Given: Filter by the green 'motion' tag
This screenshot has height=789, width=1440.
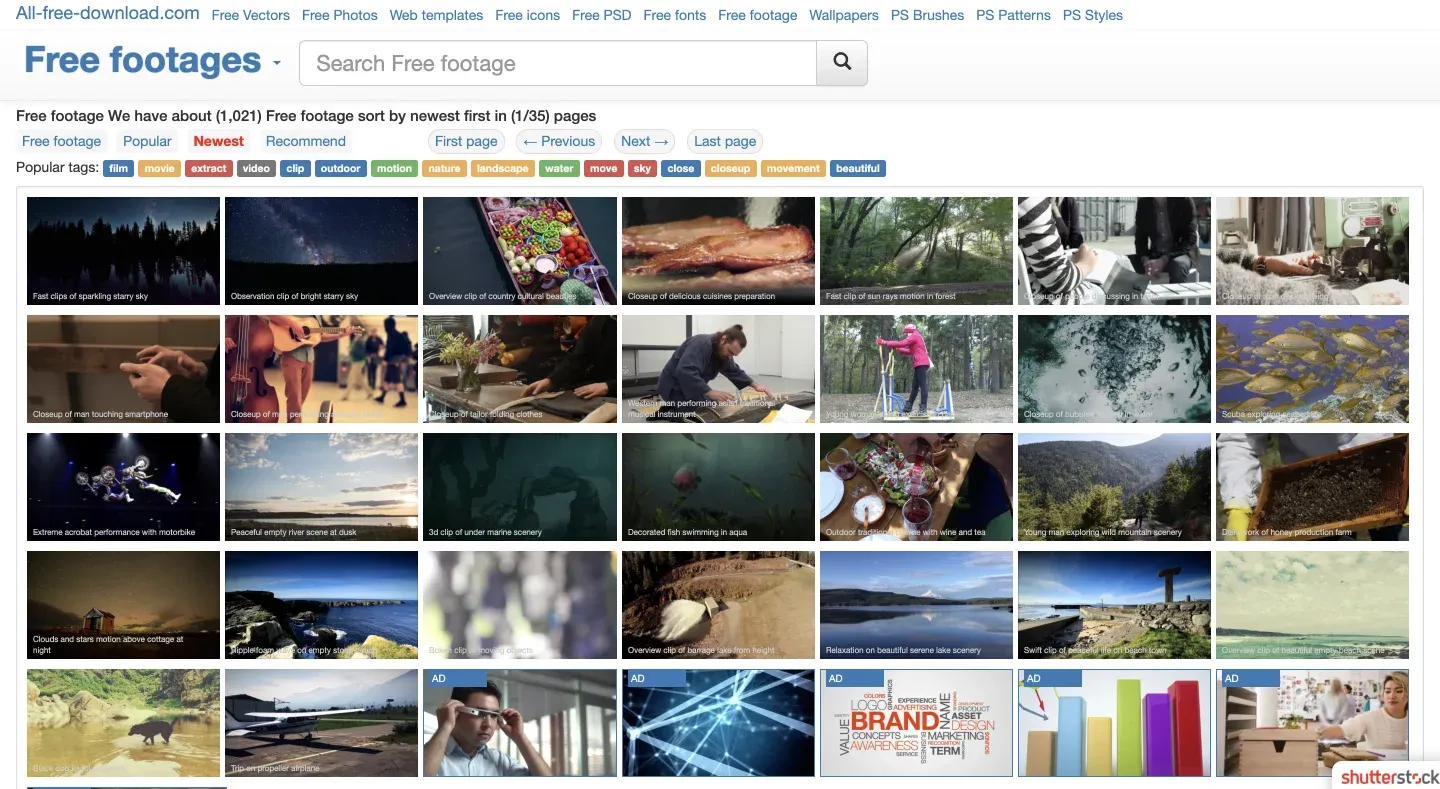Looking at the screenshot, I should click(x=394, y=168).
